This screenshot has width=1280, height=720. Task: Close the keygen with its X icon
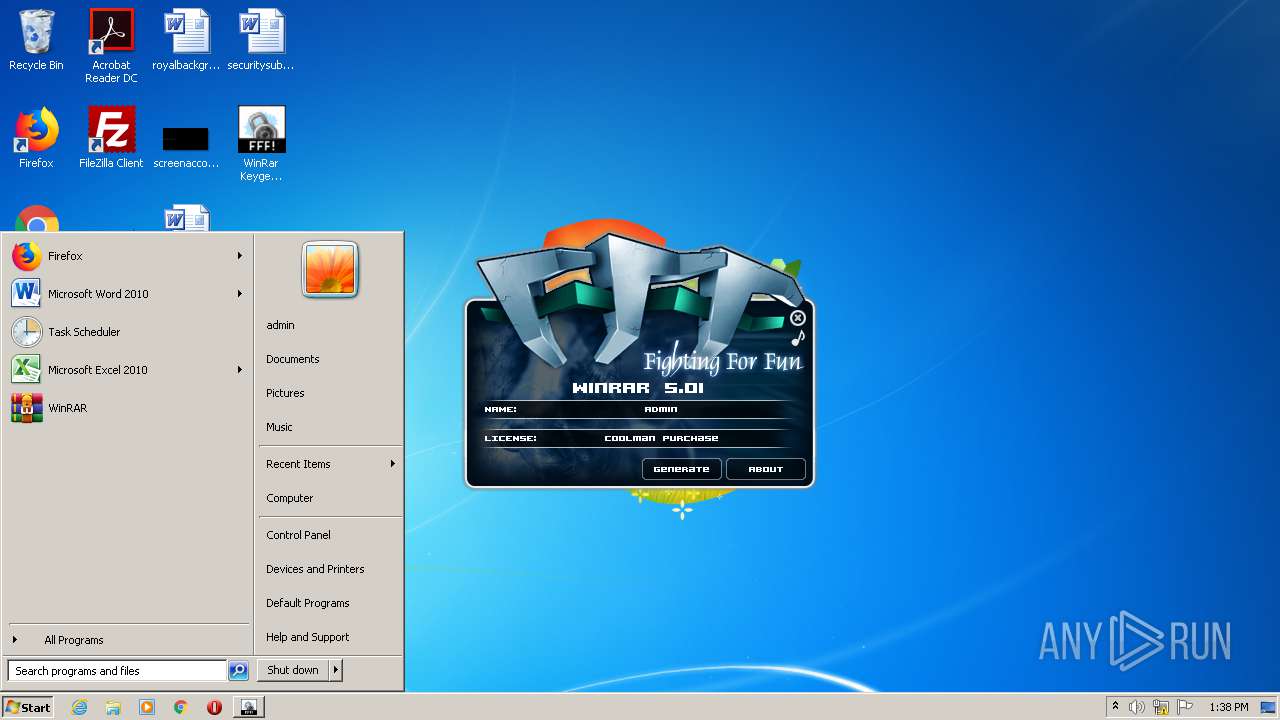point(797,318)
